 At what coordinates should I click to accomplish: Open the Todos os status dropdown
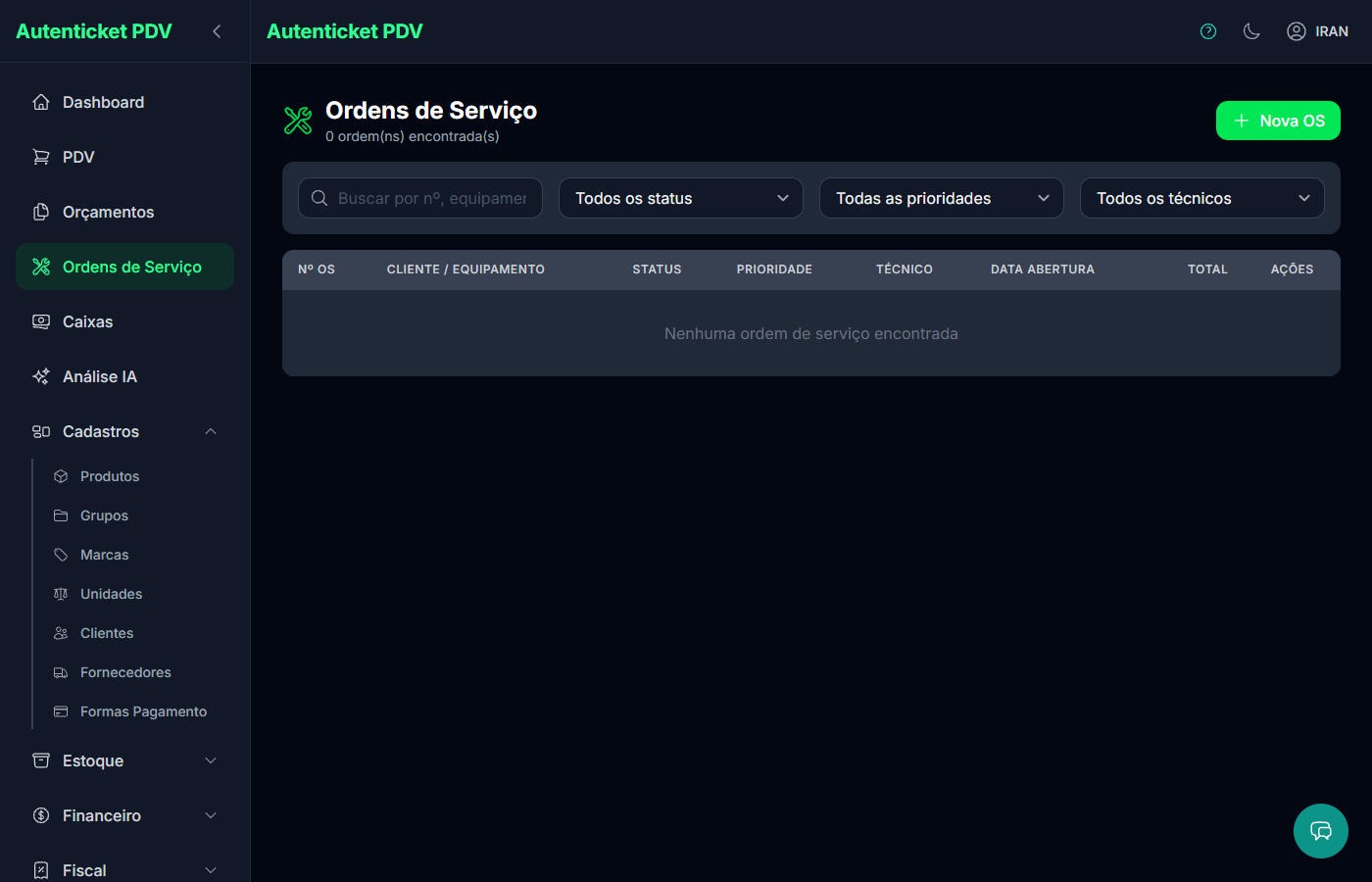680,198
